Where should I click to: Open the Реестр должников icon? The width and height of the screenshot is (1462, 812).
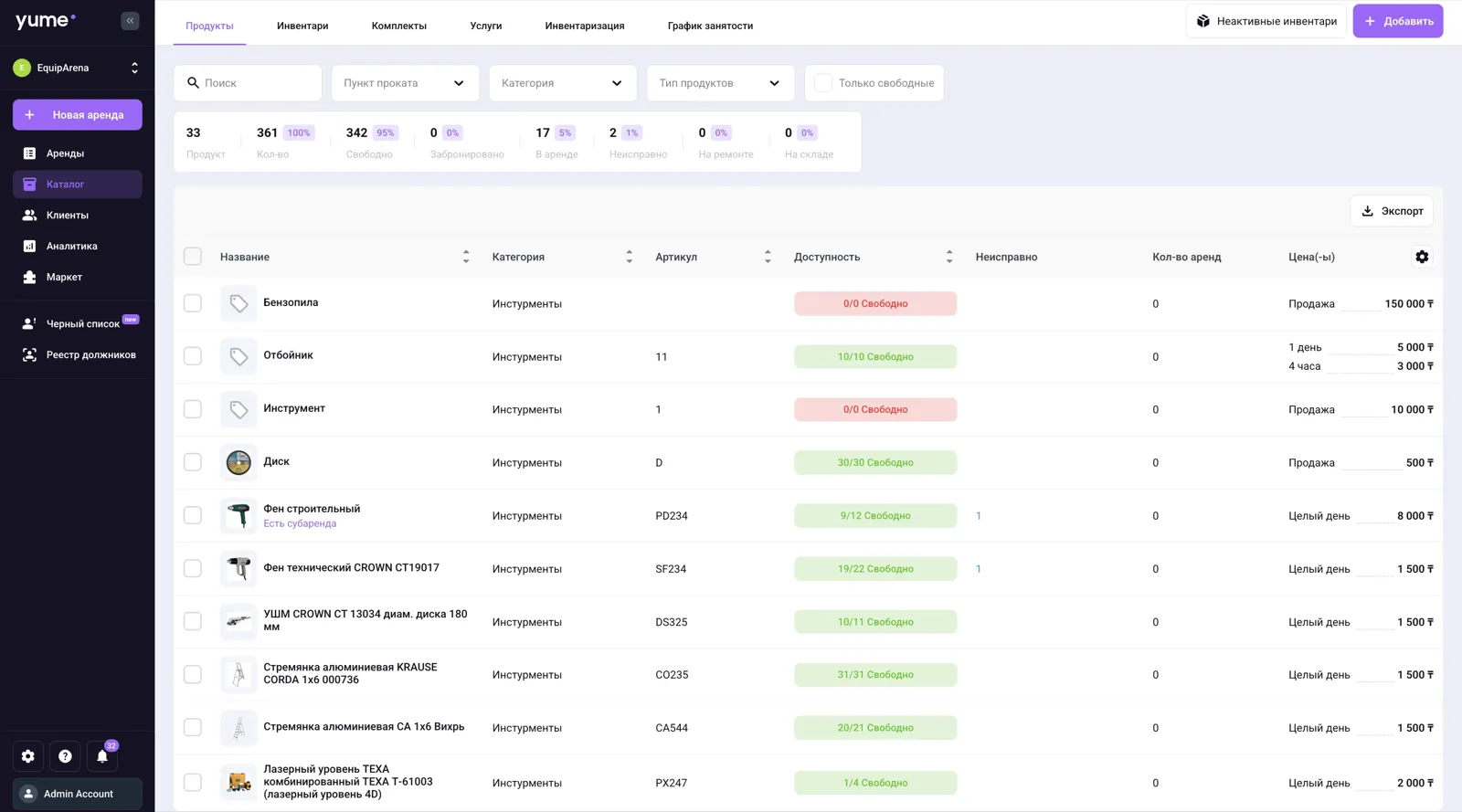click(29, 354)
